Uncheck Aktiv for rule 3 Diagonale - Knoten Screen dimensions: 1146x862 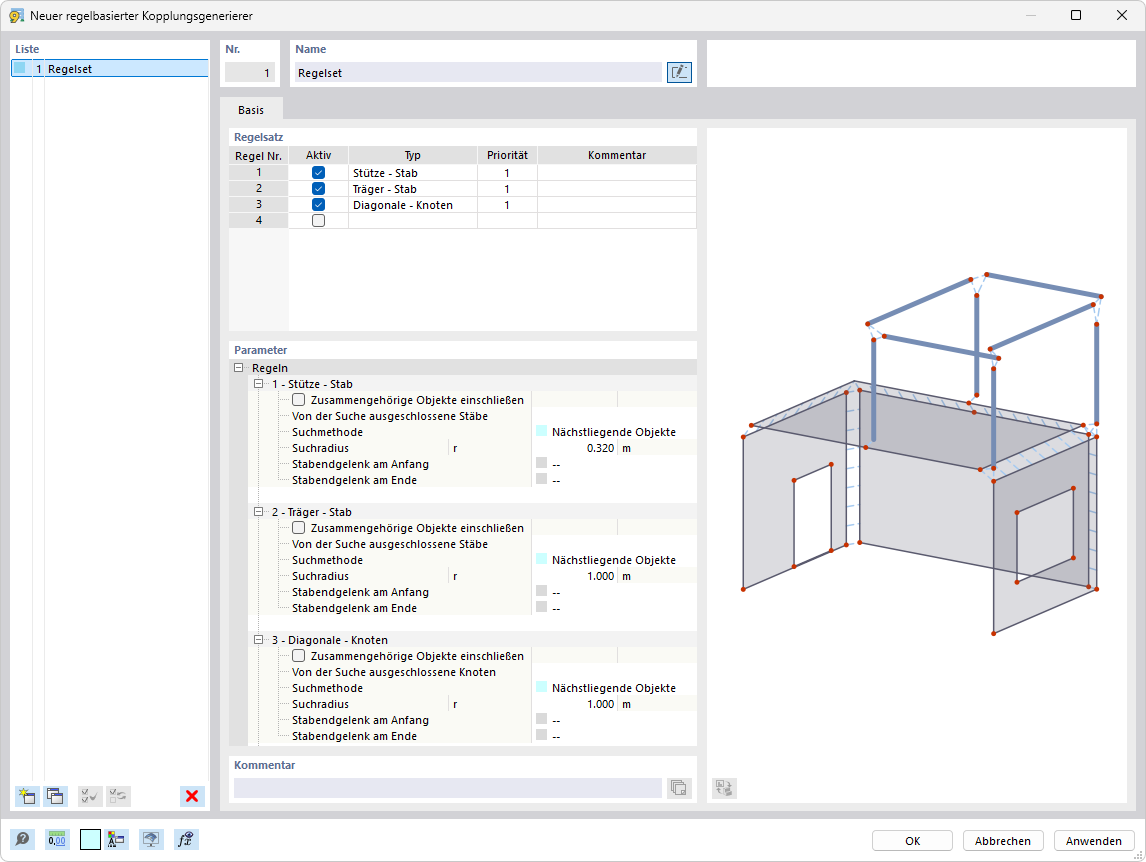click(319, 205)
